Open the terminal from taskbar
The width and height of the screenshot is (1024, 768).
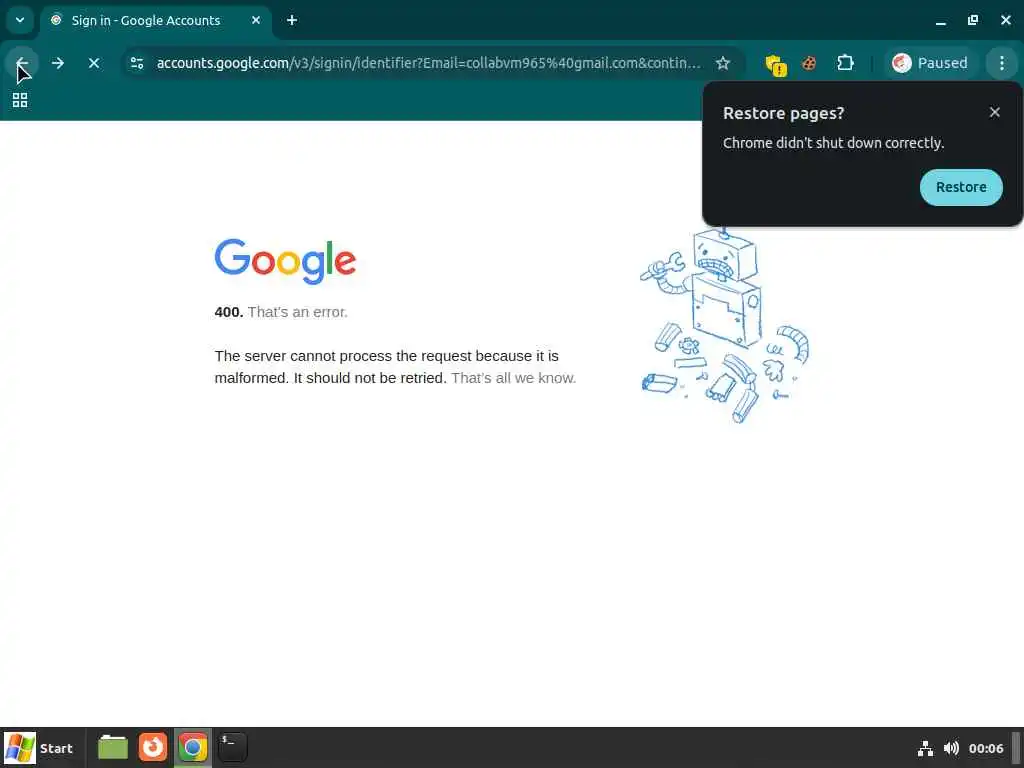(x=232, y=748)
